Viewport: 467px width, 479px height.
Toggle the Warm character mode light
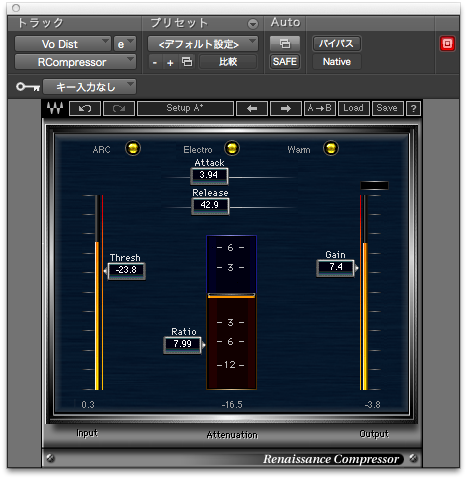331,148
